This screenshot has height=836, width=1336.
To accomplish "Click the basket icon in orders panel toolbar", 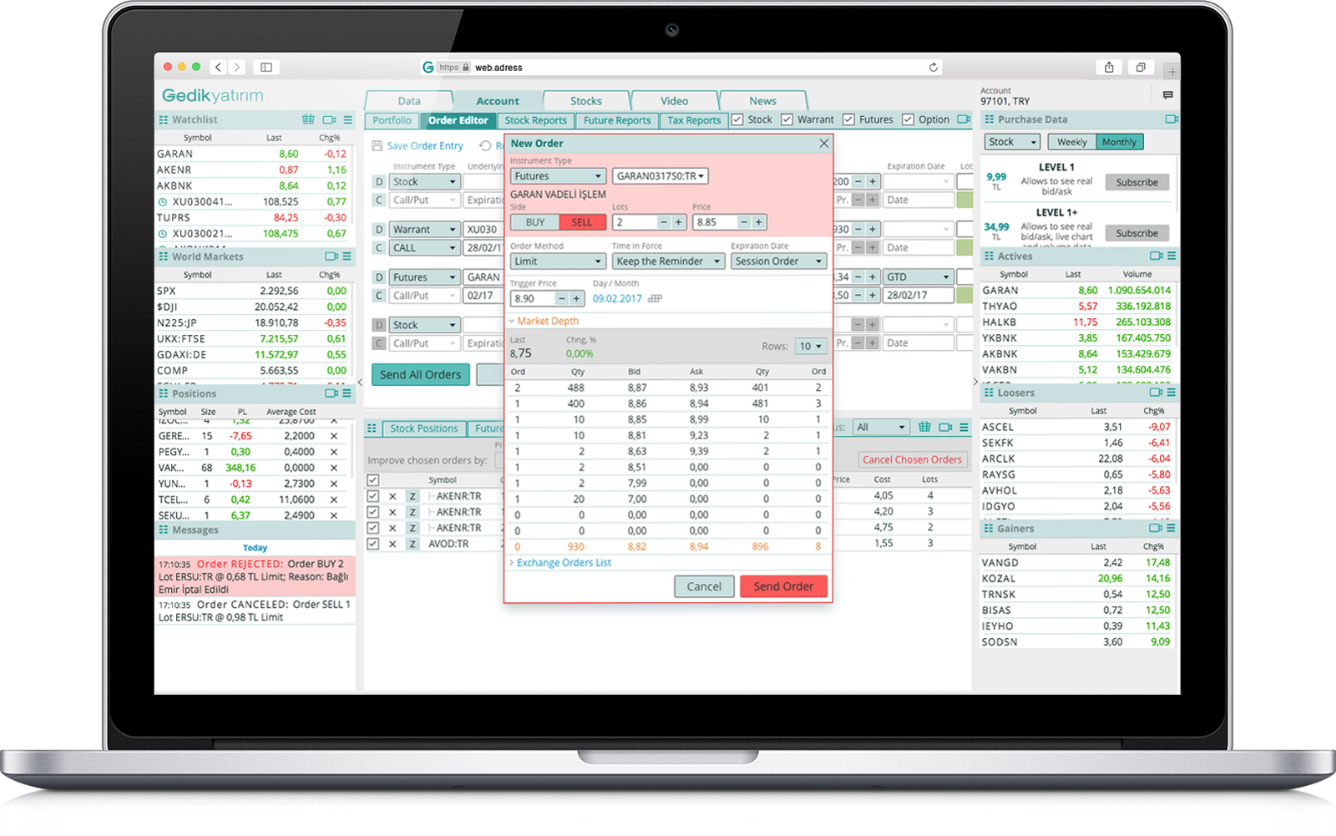I will tap(925, 428).
